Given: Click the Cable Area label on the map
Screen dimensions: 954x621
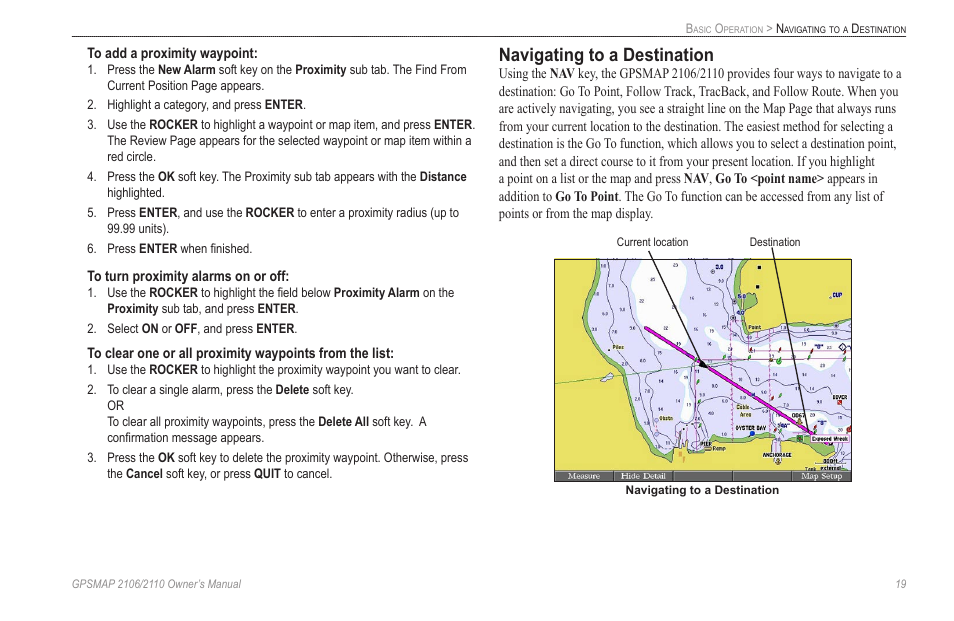Looking at the screenshot, I should [745, 411].
